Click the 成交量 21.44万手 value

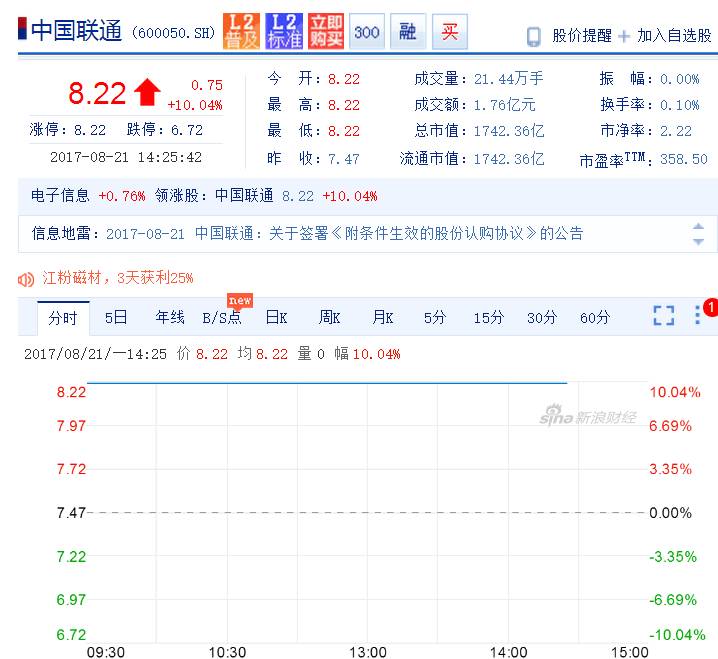(x=508, y=79)
